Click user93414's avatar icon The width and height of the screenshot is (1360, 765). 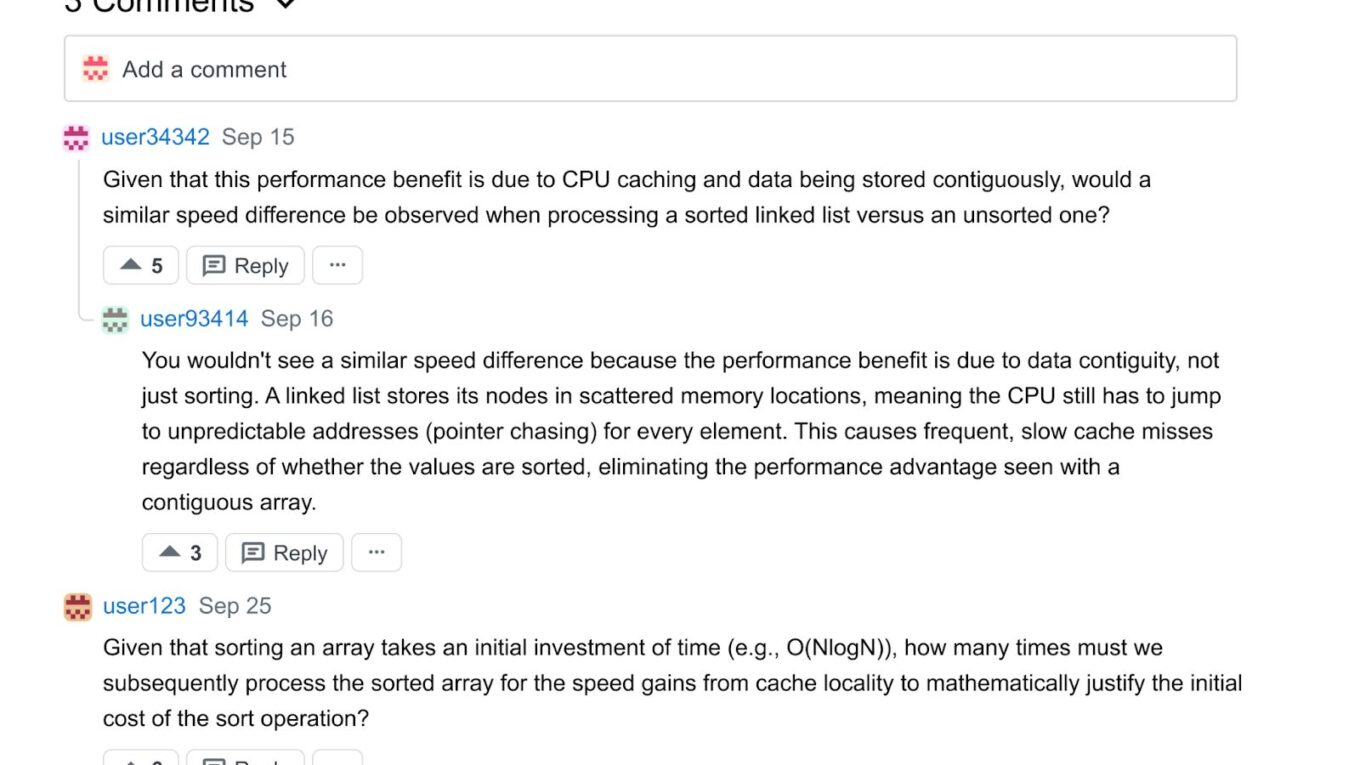point(116,320)
